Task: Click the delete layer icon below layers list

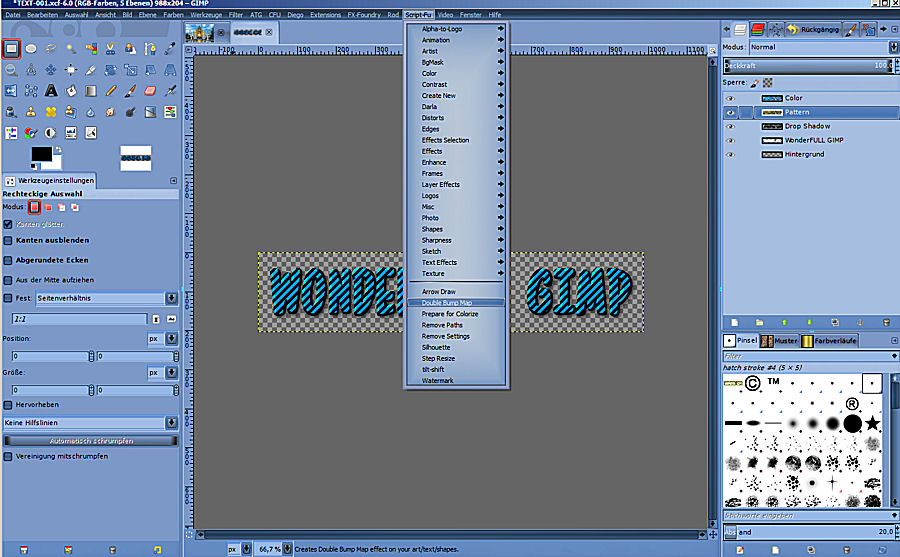Action: click(886, 323)
